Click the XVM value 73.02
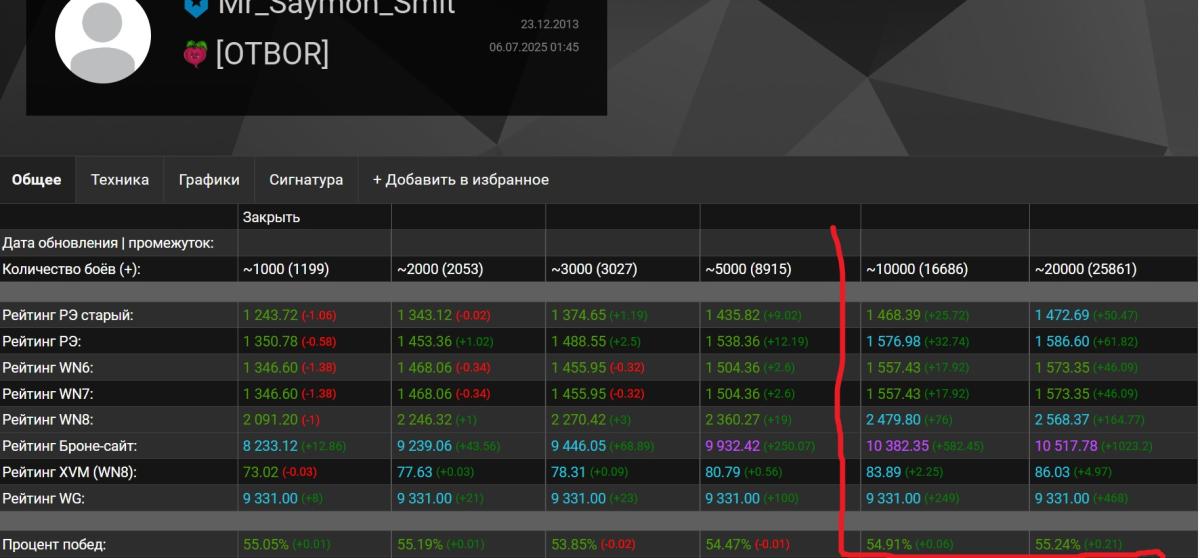1200x558 pixels. 260,471
